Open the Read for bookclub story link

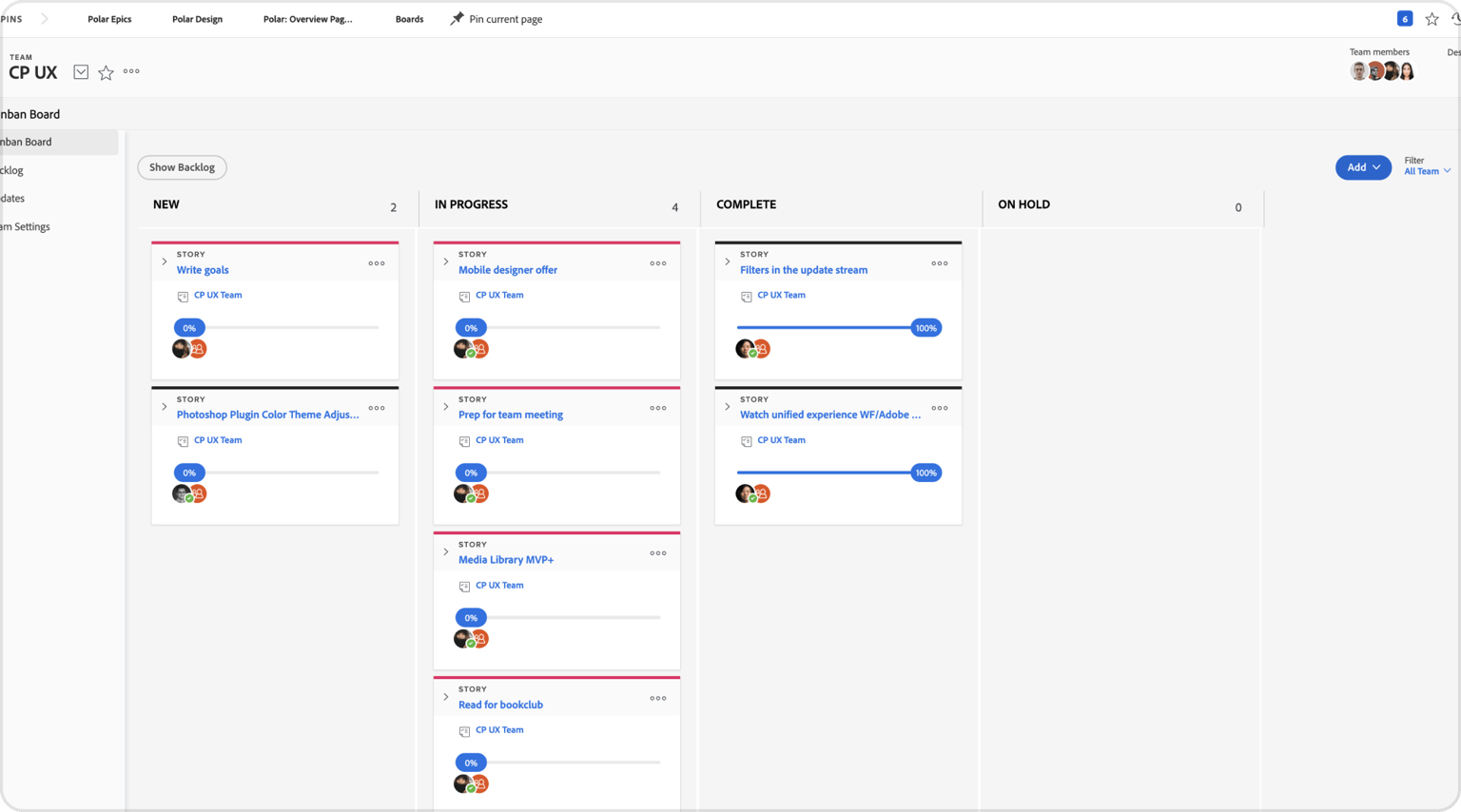(x=500, y=705)
